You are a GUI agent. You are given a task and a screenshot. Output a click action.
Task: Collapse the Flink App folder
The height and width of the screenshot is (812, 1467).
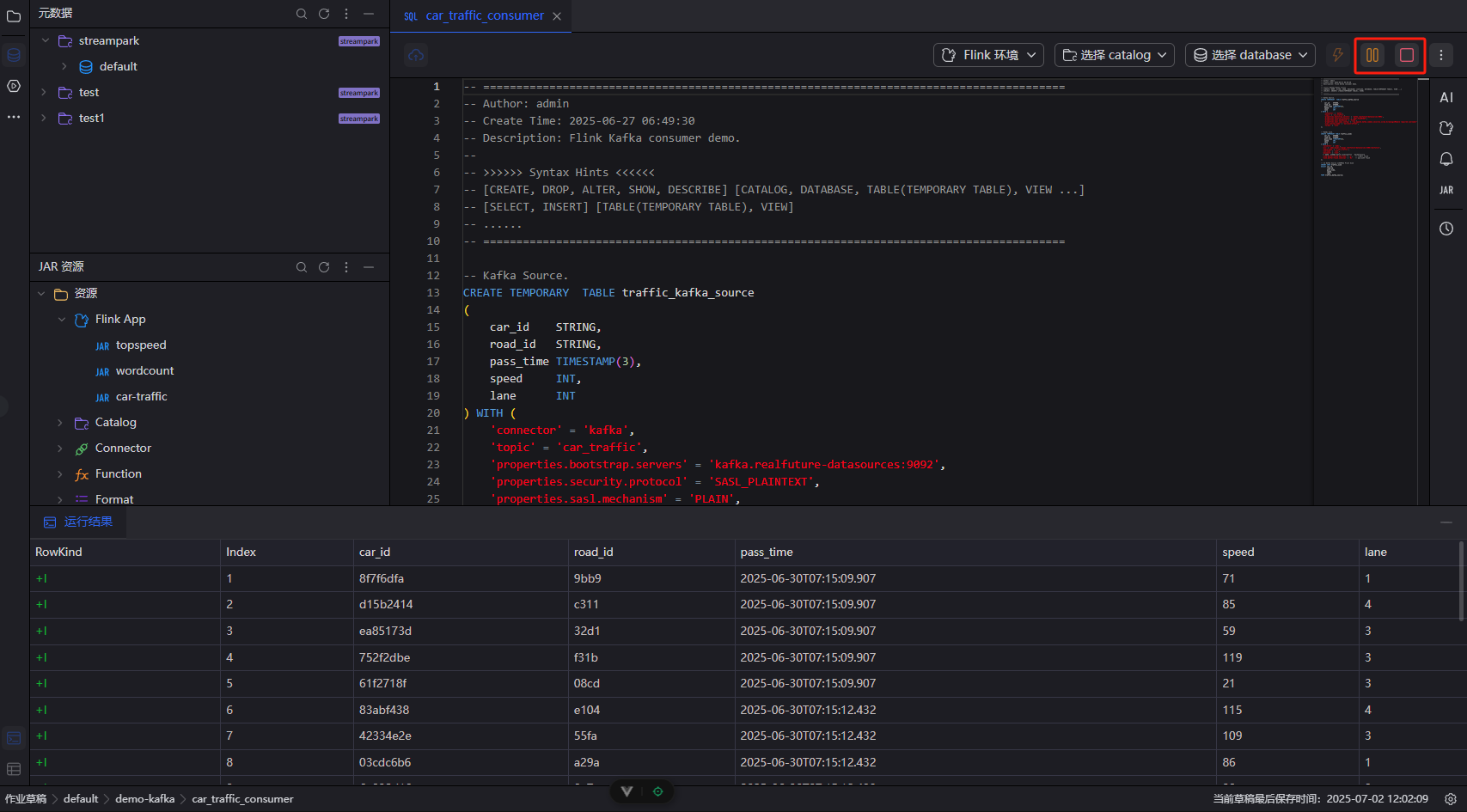click(61, 320)
